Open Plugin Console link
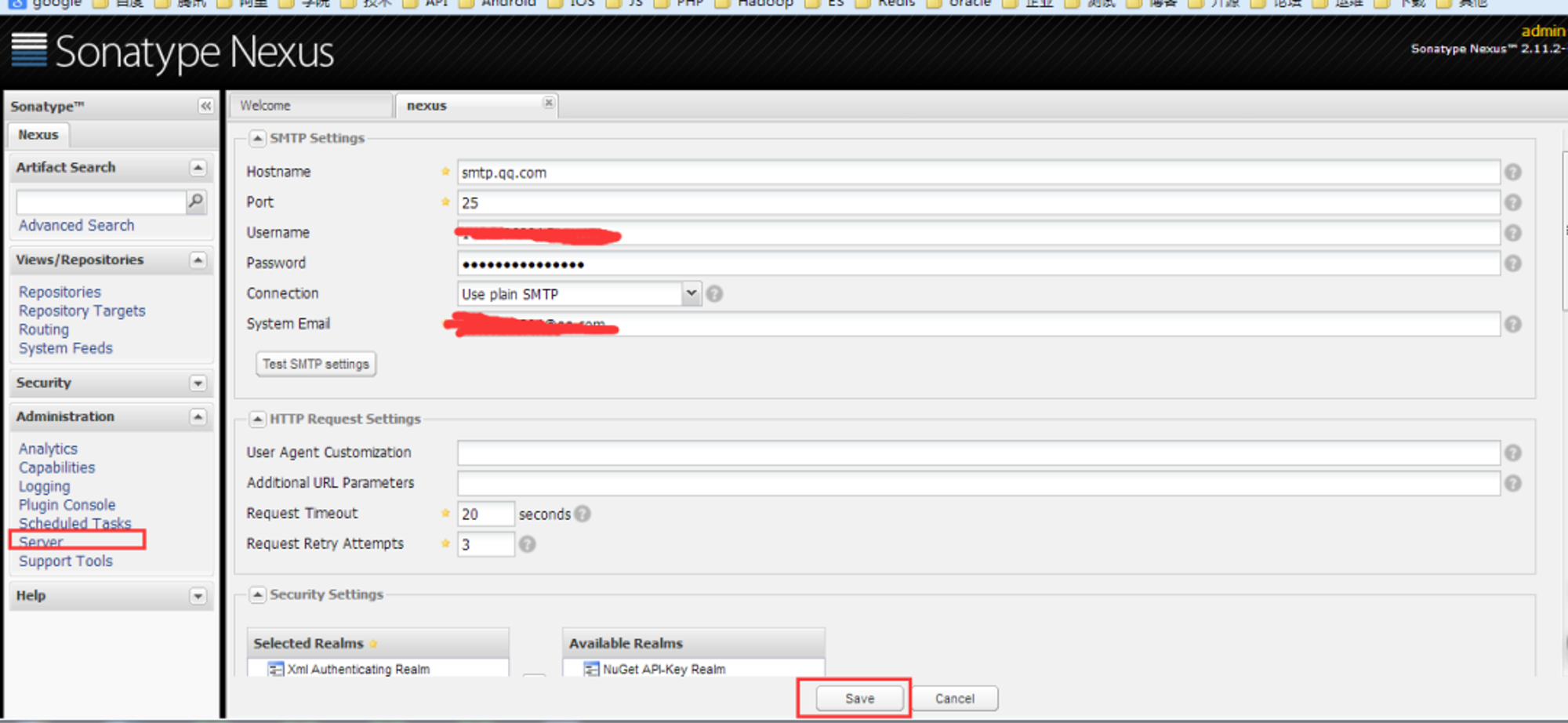The height and width of the screenshot is (723, 1568). 67,505
